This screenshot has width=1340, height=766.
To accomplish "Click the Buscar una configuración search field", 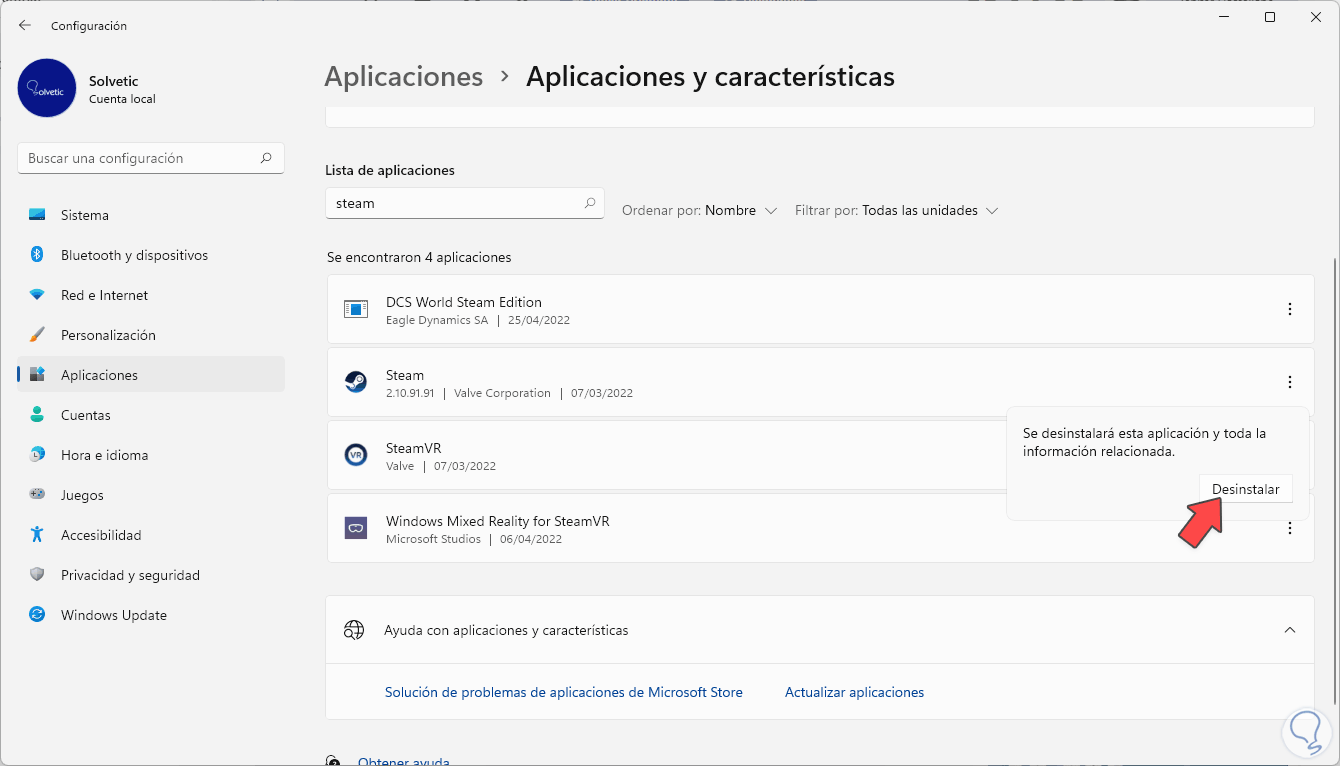I will [151, 158].
